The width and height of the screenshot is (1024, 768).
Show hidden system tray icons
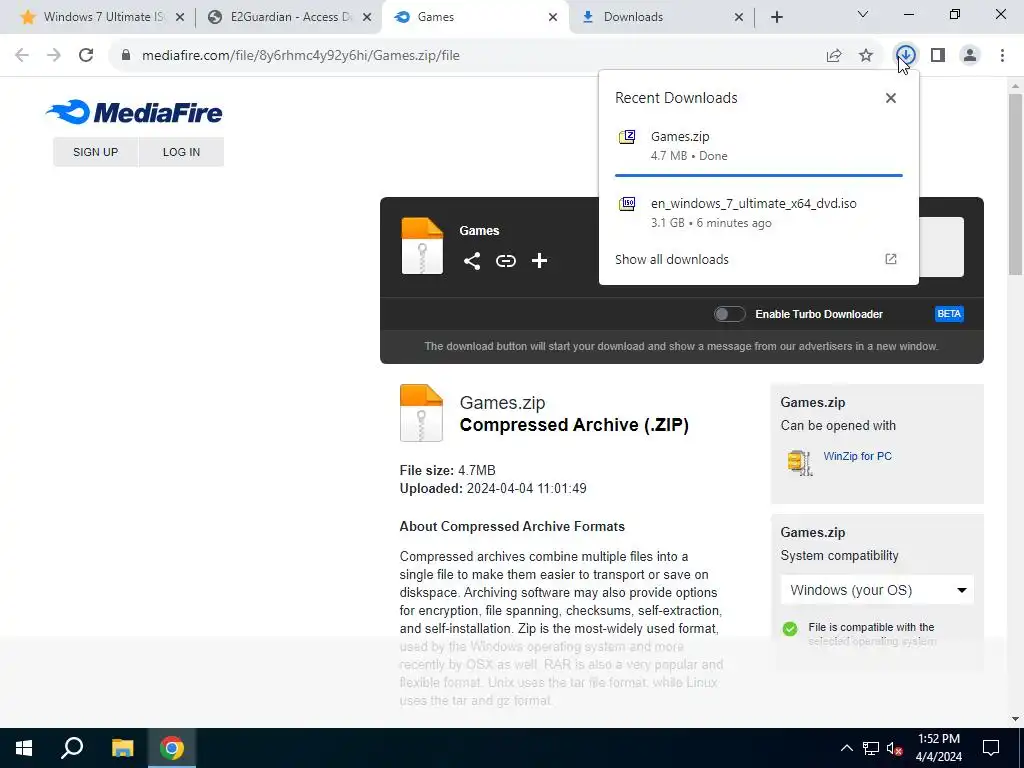[x=846, y=748]
